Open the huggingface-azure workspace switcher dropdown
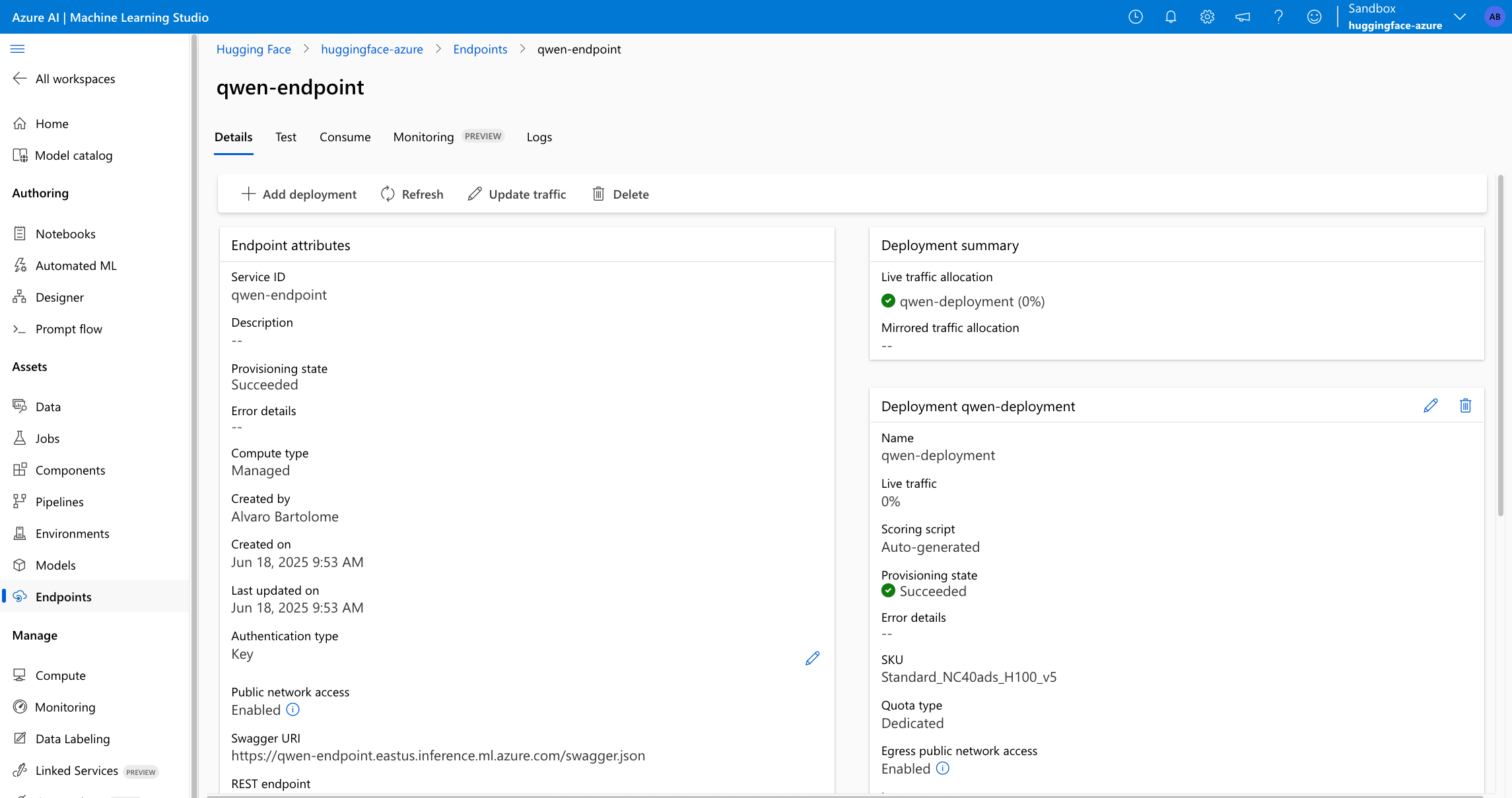The width and height of the screenshot is (1512, 798). click(1460, 17)
